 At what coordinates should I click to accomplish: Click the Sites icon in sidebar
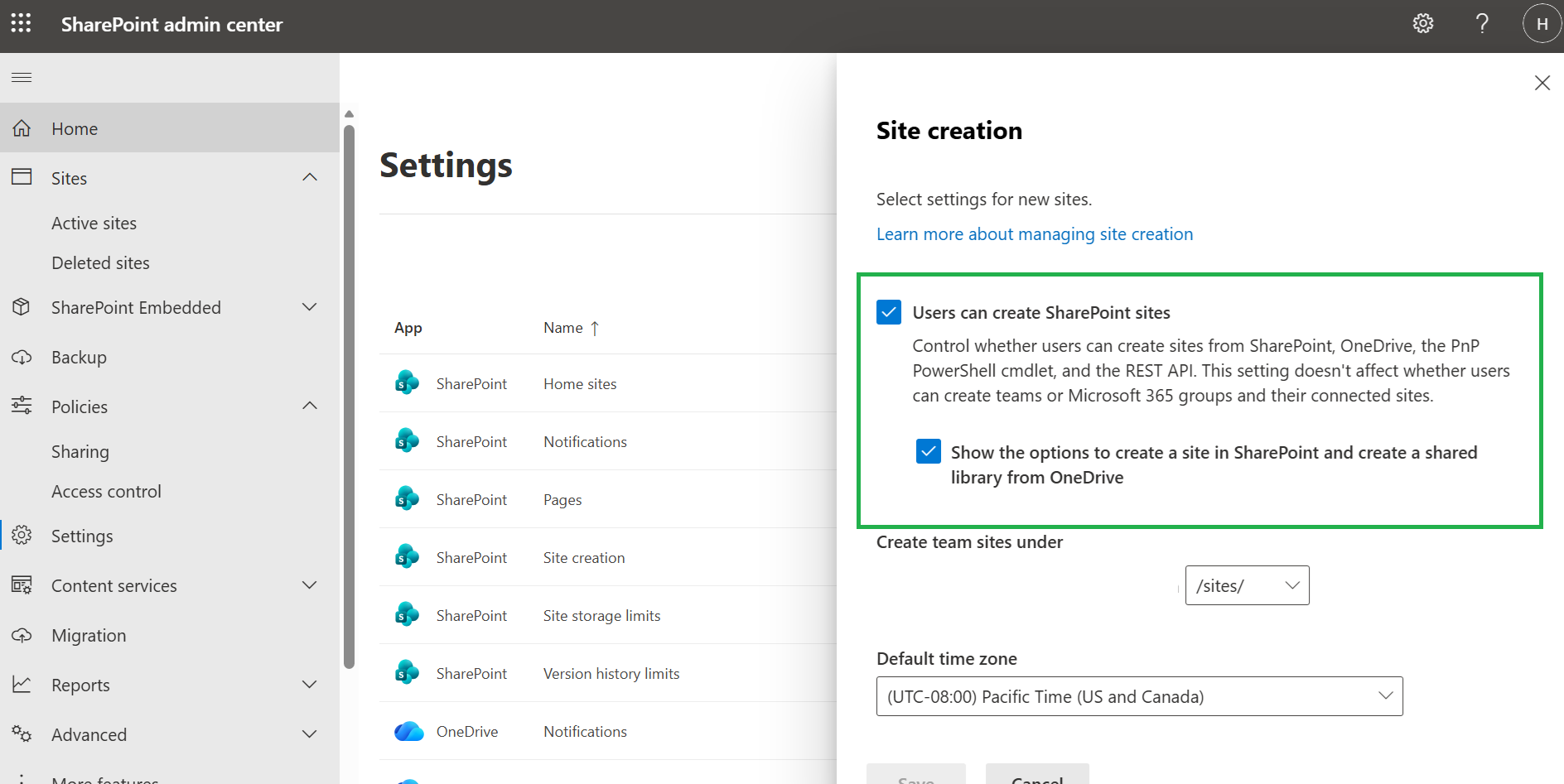22,177
